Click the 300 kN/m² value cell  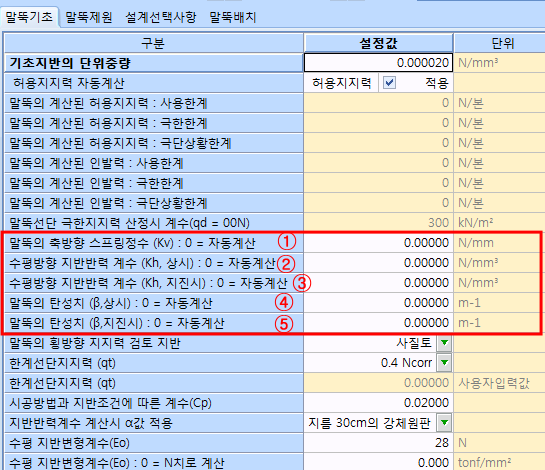(379, 223)
